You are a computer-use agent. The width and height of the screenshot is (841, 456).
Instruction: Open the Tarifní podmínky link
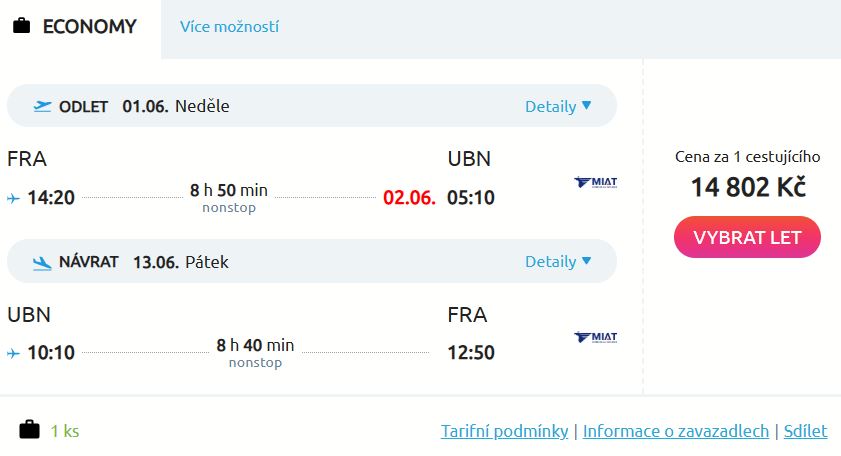[x=504, y=432]
